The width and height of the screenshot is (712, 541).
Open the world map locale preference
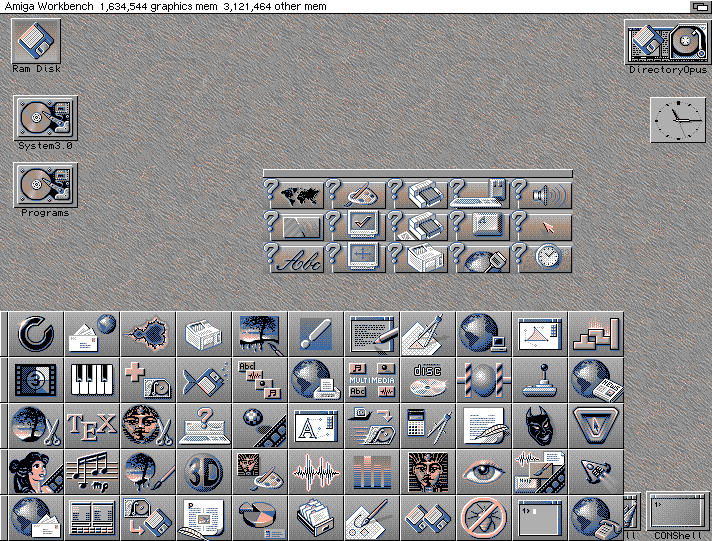point(294,194)
